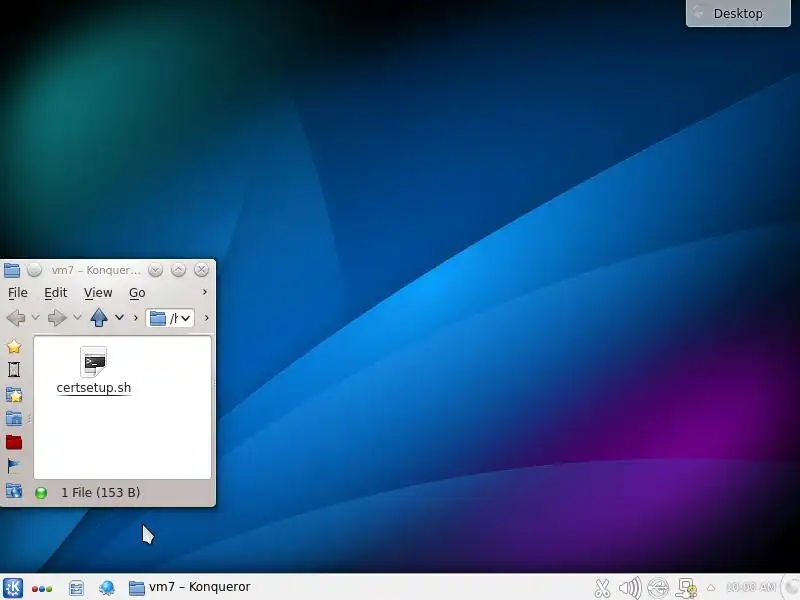Open the Klipper scissors tray icon
Image resolution: width=800 pixels, height=600 pixels.
[602, 588]
